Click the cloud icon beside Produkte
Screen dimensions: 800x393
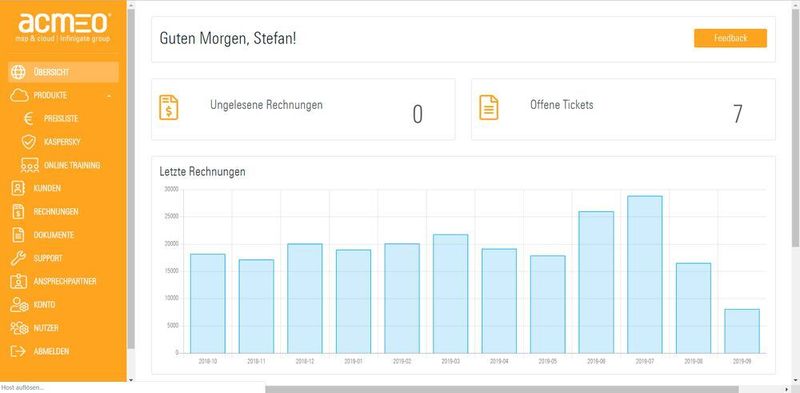coord(19,95)
